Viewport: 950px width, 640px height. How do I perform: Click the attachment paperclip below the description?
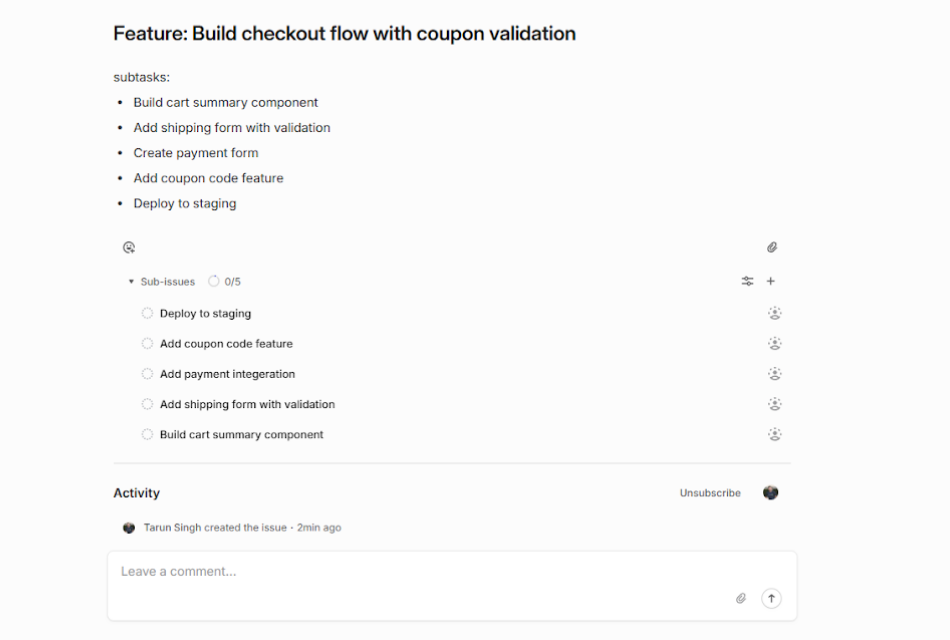pos(772,248)
